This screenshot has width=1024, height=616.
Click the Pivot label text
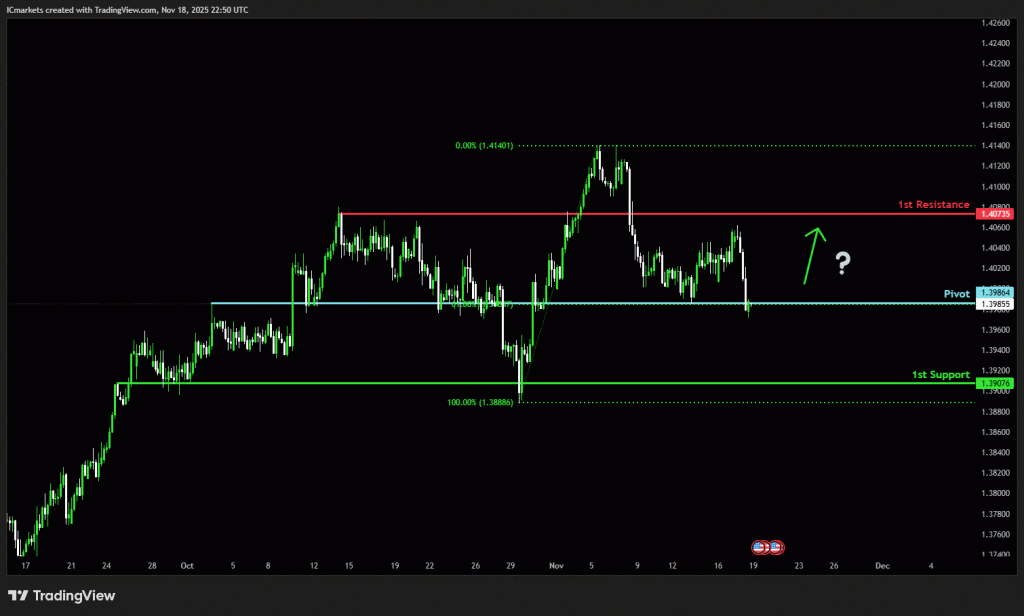956,293
